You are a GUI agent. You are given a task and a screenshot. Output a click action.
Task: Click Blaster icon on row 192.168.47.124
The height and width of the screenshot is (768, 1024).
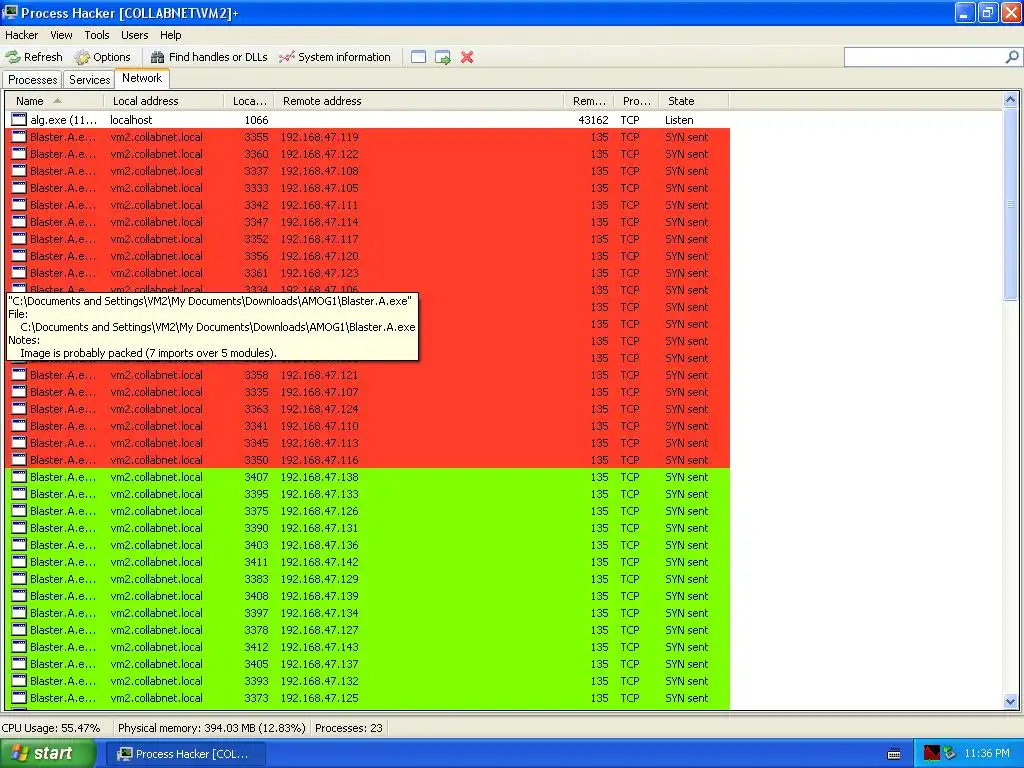tap(19, 408)
